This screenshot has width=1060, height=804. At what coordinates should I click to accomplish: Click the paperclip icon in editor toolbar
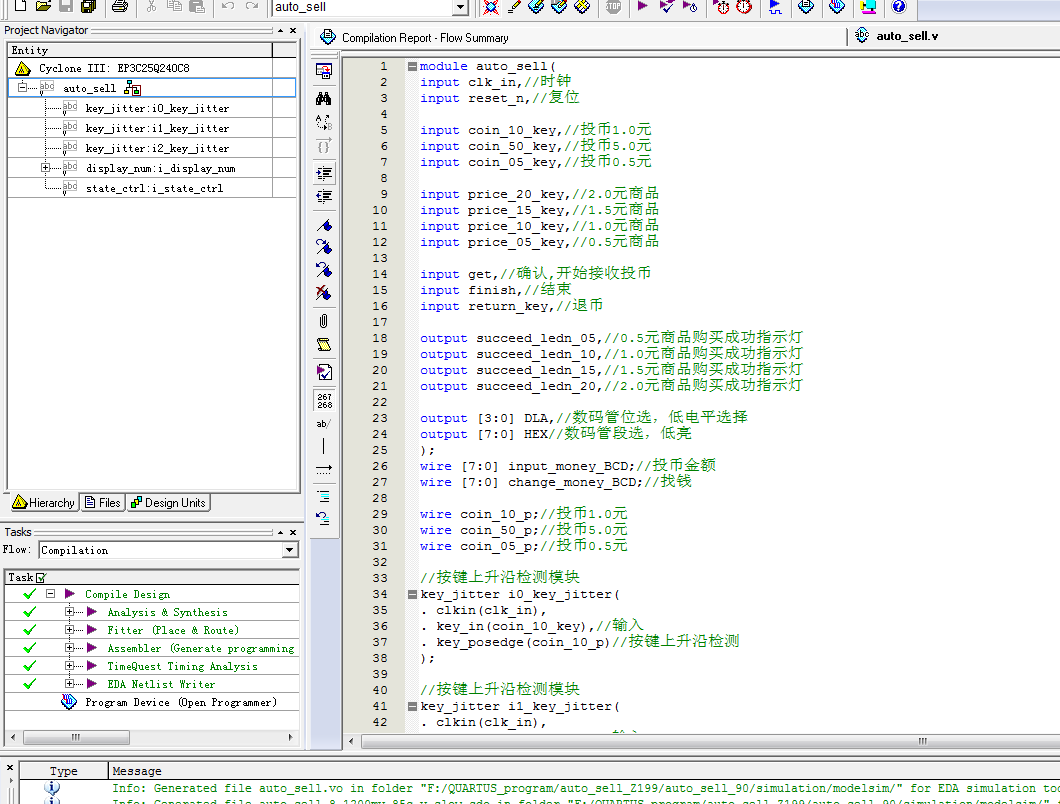coord(323,321)
